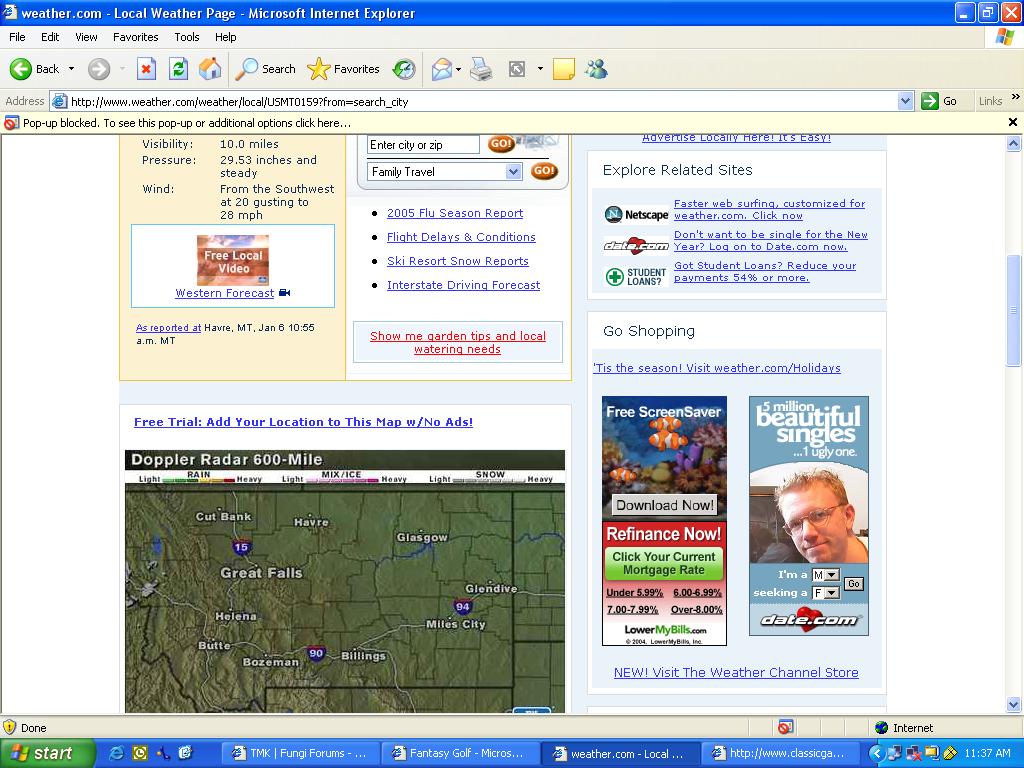Click Show me garden tips link
The image size is (1024, 768).
[x=457, y=342]
